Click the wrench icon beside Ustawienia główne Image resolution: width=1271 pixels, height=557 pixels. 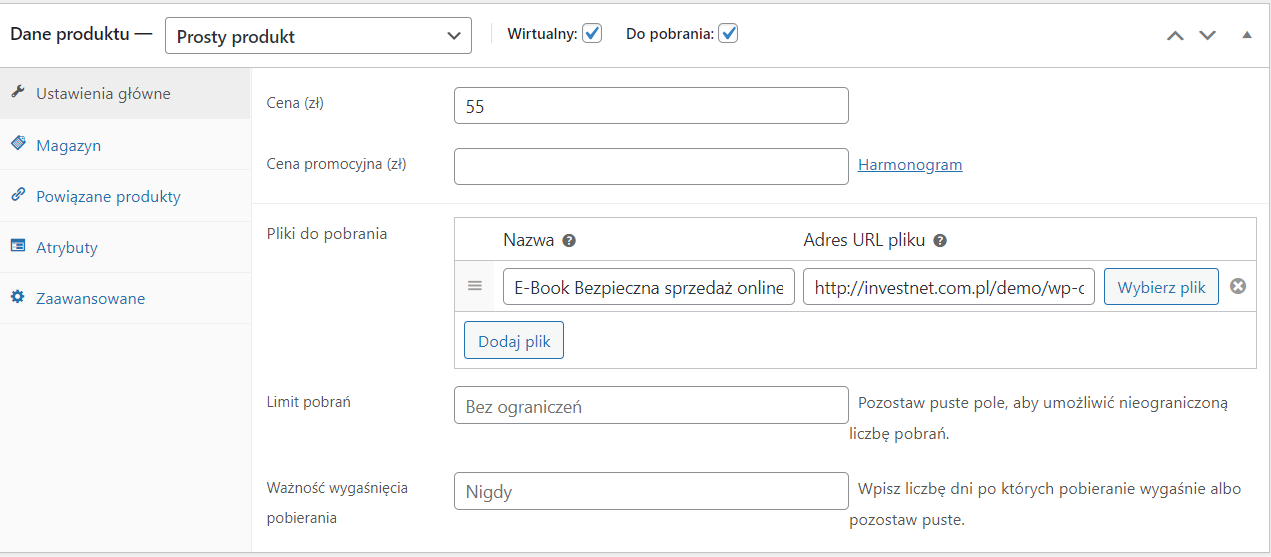coord(17,93)
